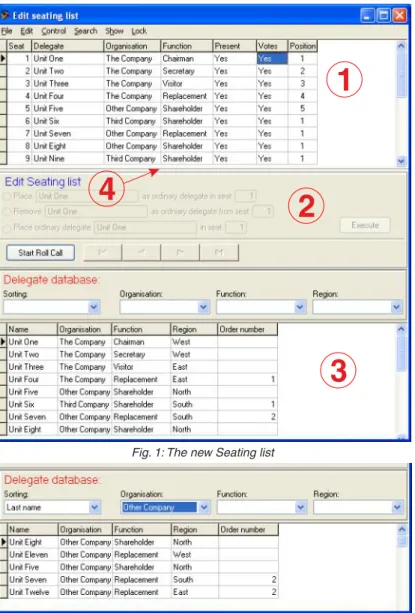This screenshot has width=415, height=613.
Task: Select the Place ordinary delegate in seat radio button
Action: pyautogui.click(x=7, y=227)
